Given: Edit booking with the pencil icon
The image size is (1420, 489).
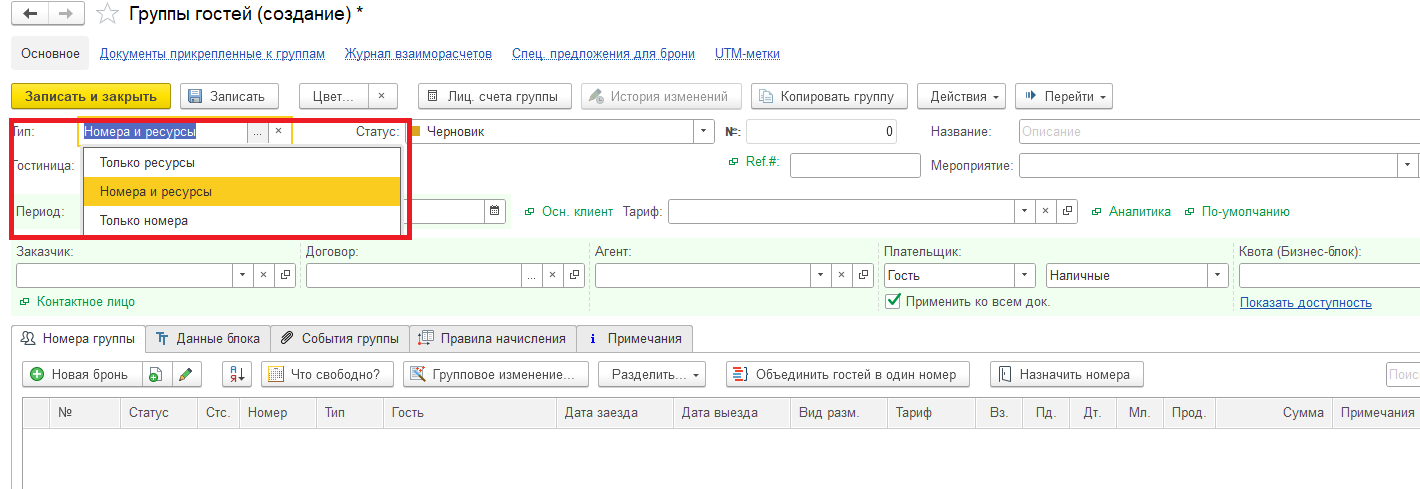Looking at the screenshot, I should click(185, 375).
